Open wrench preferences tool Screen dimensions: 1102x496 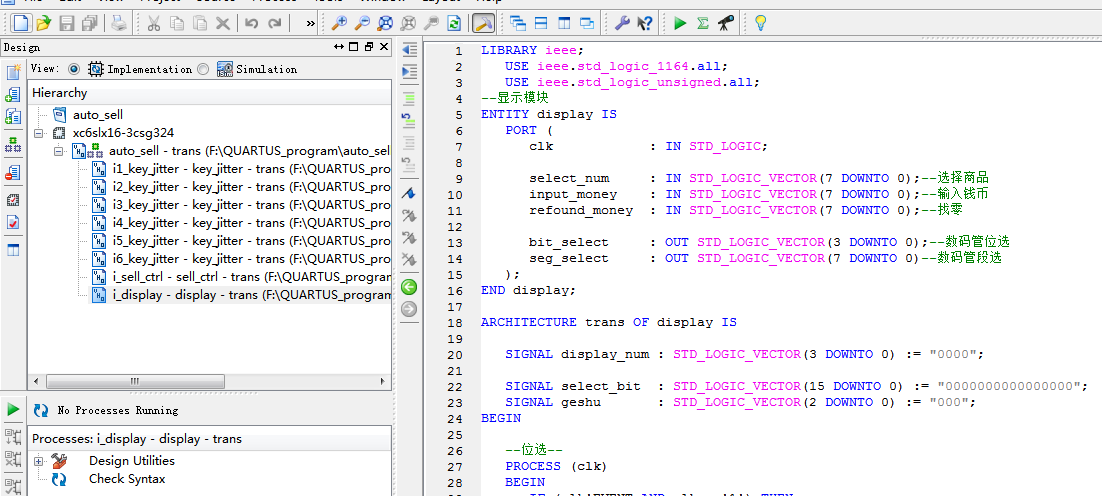621,23
